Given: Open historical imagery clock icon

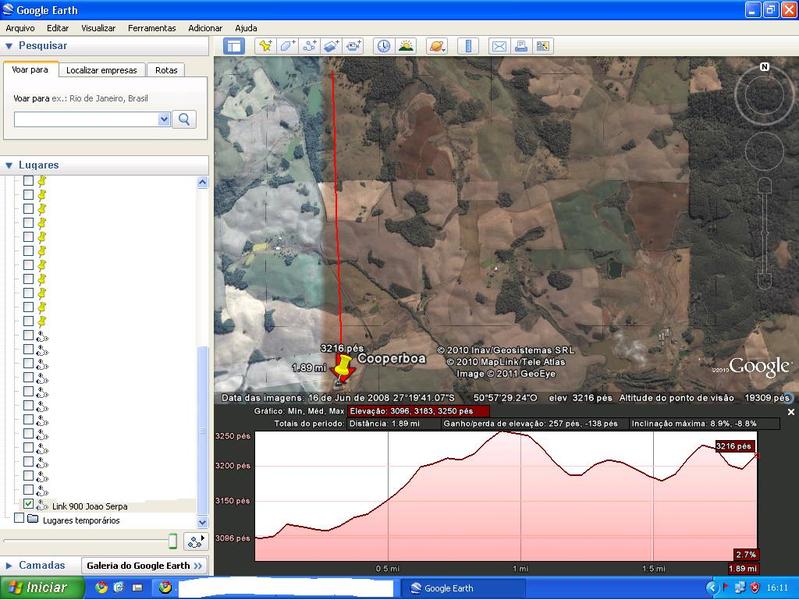Looking at the screenshot, I should pyautogui.click(x=383, y=46).
